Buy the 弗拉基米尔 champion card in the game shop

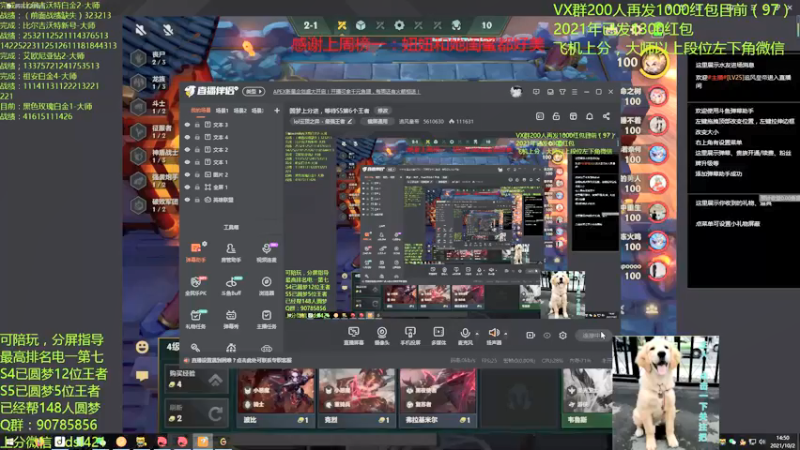[438, 398]
